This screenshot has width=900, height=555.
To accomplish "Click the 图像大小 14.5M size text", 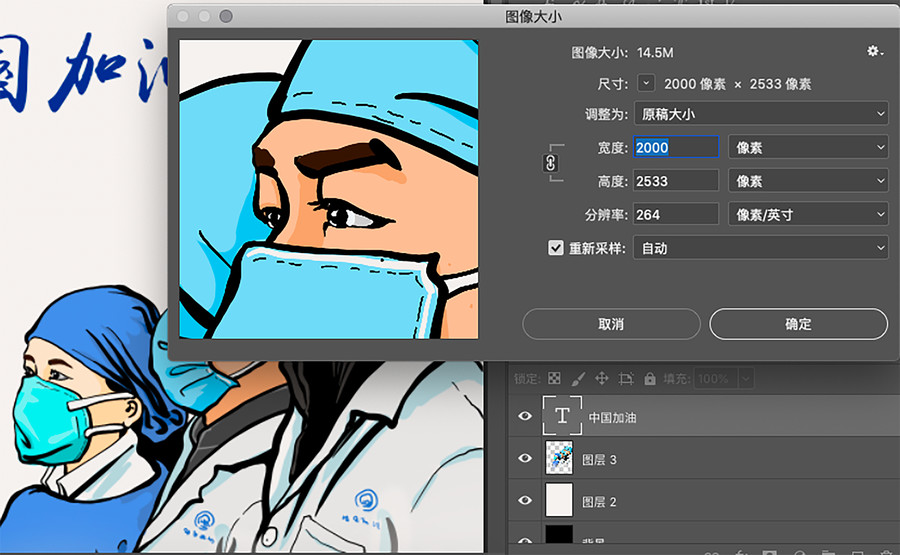I will (622, 53).
